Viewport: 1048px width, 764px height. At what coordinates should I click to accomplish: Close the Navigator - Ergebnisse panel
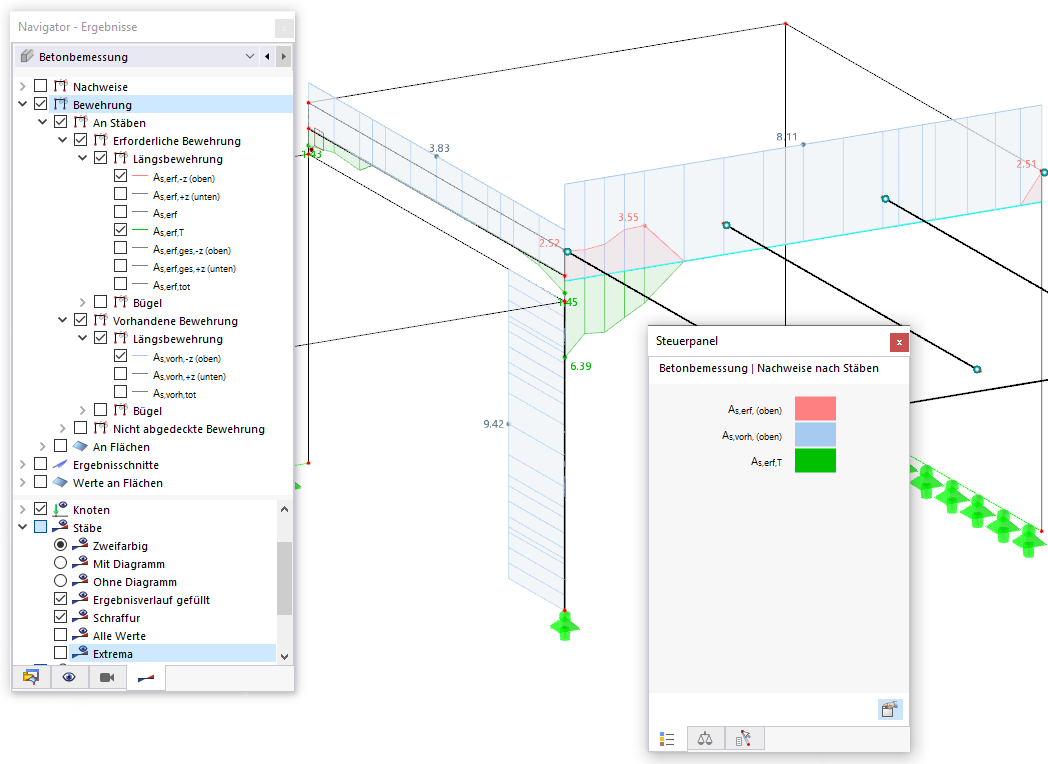point(283,28)
